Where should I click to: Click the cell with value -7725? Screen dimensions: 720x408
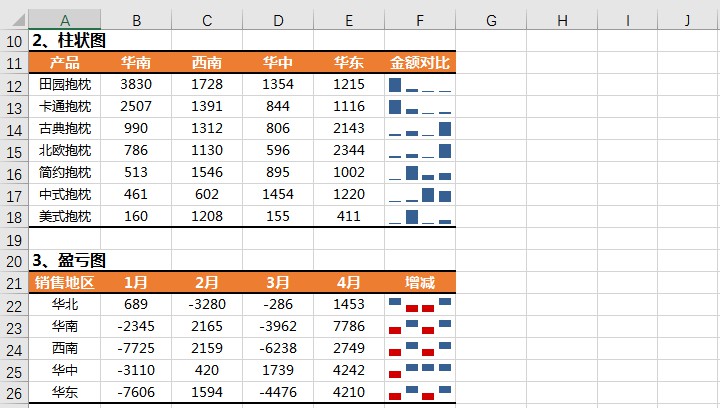click(x=136, y=348)
